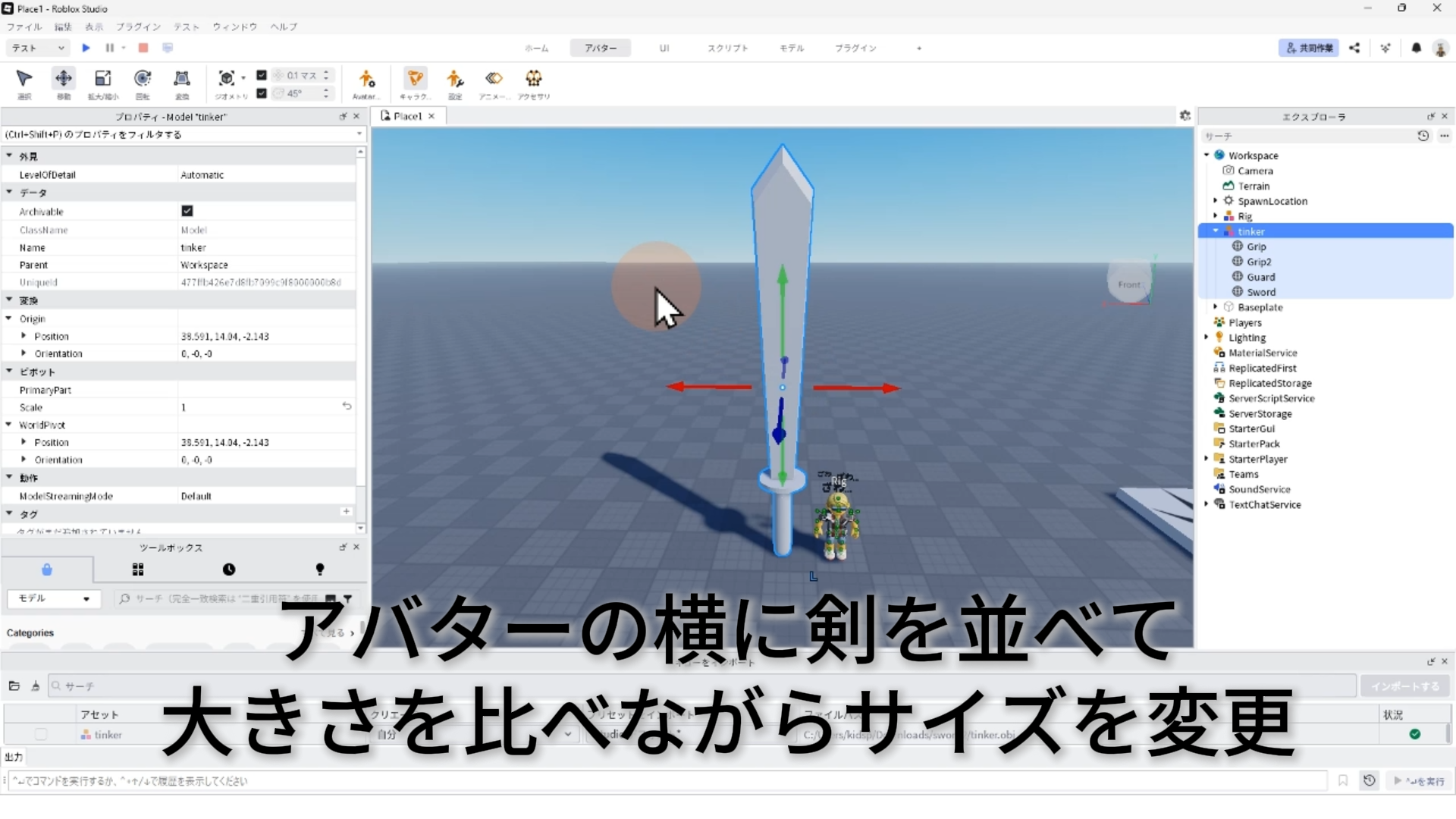Open the モデル category dropdown in Toolbox
The image size is (1456, 819).
click(53, 598)
